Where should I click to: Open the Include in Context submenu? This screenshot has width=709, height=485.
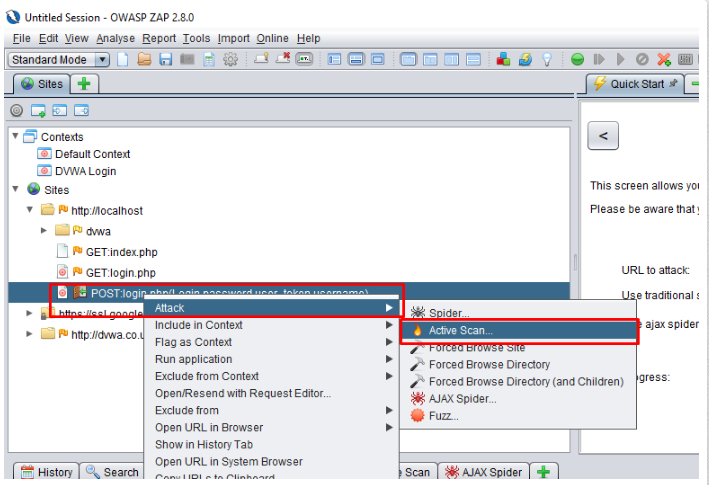click(271, 325)
